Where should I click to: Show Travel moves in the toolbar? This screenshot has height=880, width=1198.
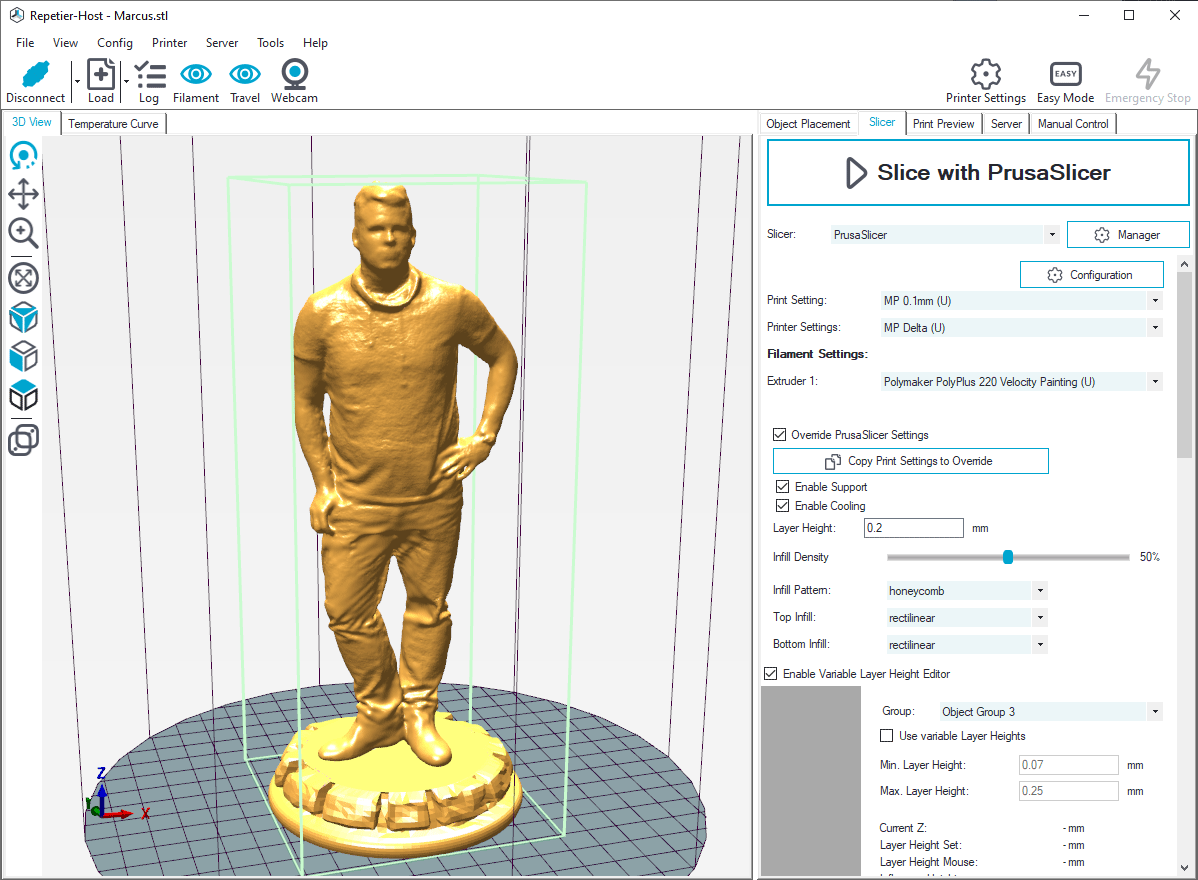click(x=244, y=80)
